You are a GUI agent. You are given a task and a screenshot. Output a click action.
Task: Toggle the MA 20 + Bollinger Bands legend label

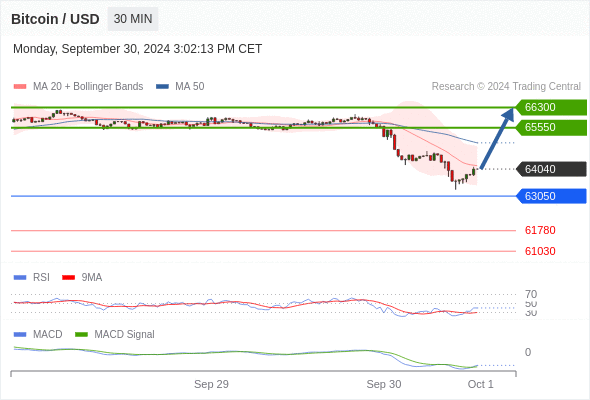pos(88,87)
